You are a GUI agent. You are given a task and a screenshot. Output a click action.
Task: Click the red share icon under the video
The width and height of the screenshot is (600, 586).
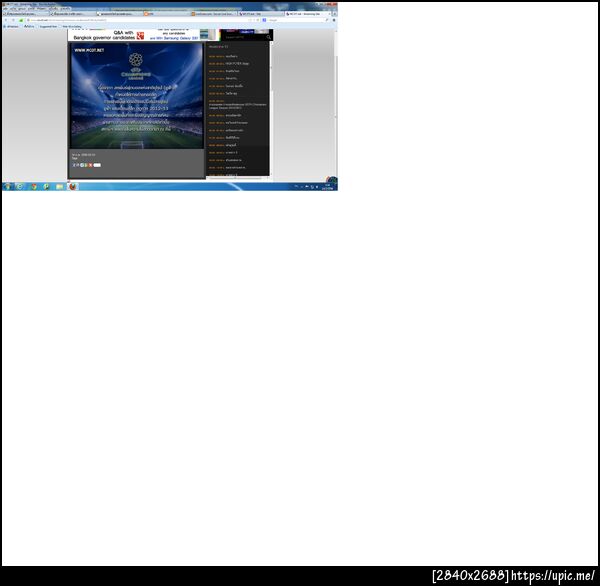coord(91,165)
